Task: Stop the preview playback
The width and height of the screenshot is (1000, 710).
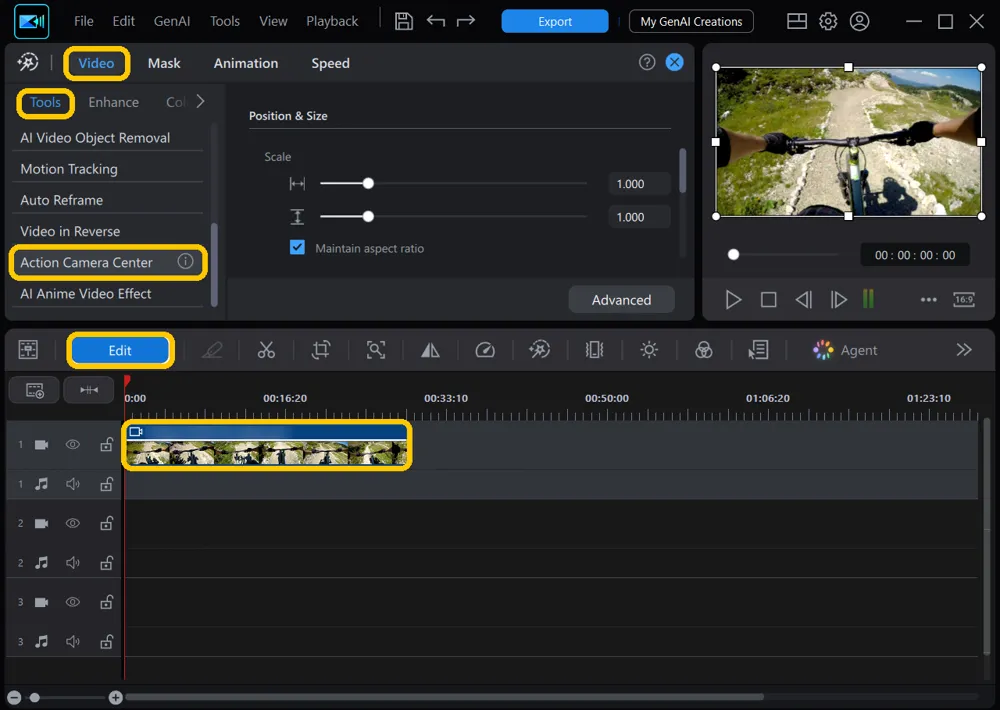Action: 768,299
